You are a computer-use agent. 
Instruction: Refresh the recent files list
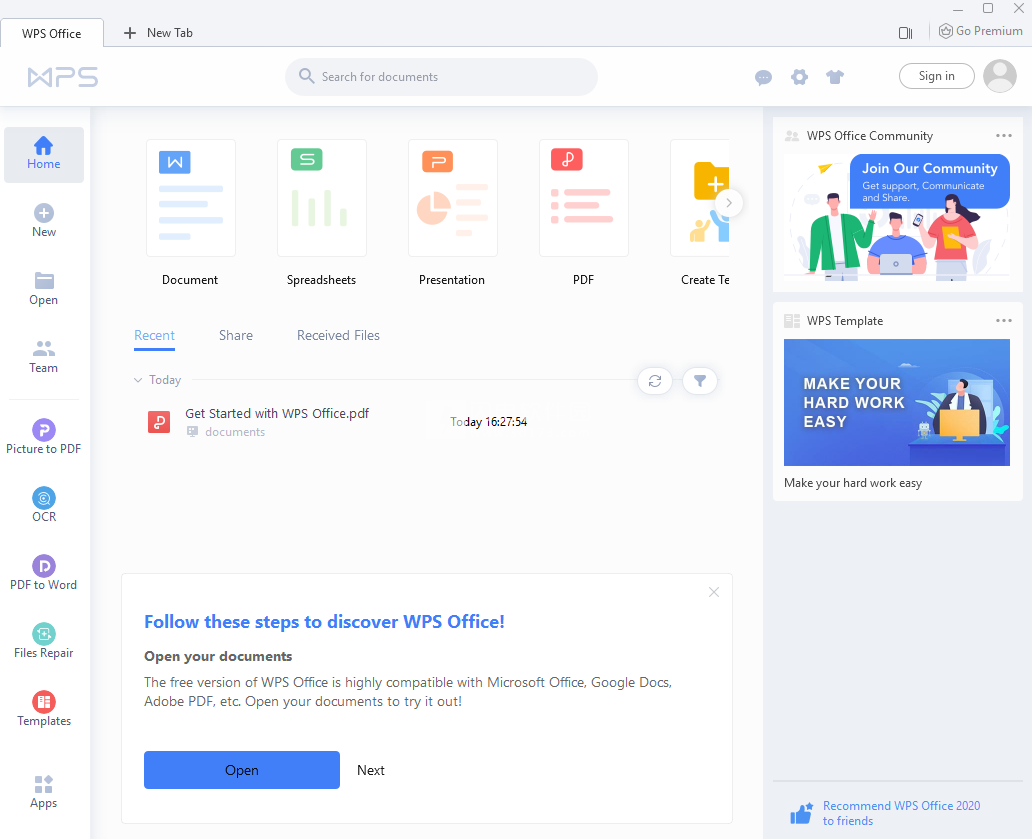pos(655,380)
